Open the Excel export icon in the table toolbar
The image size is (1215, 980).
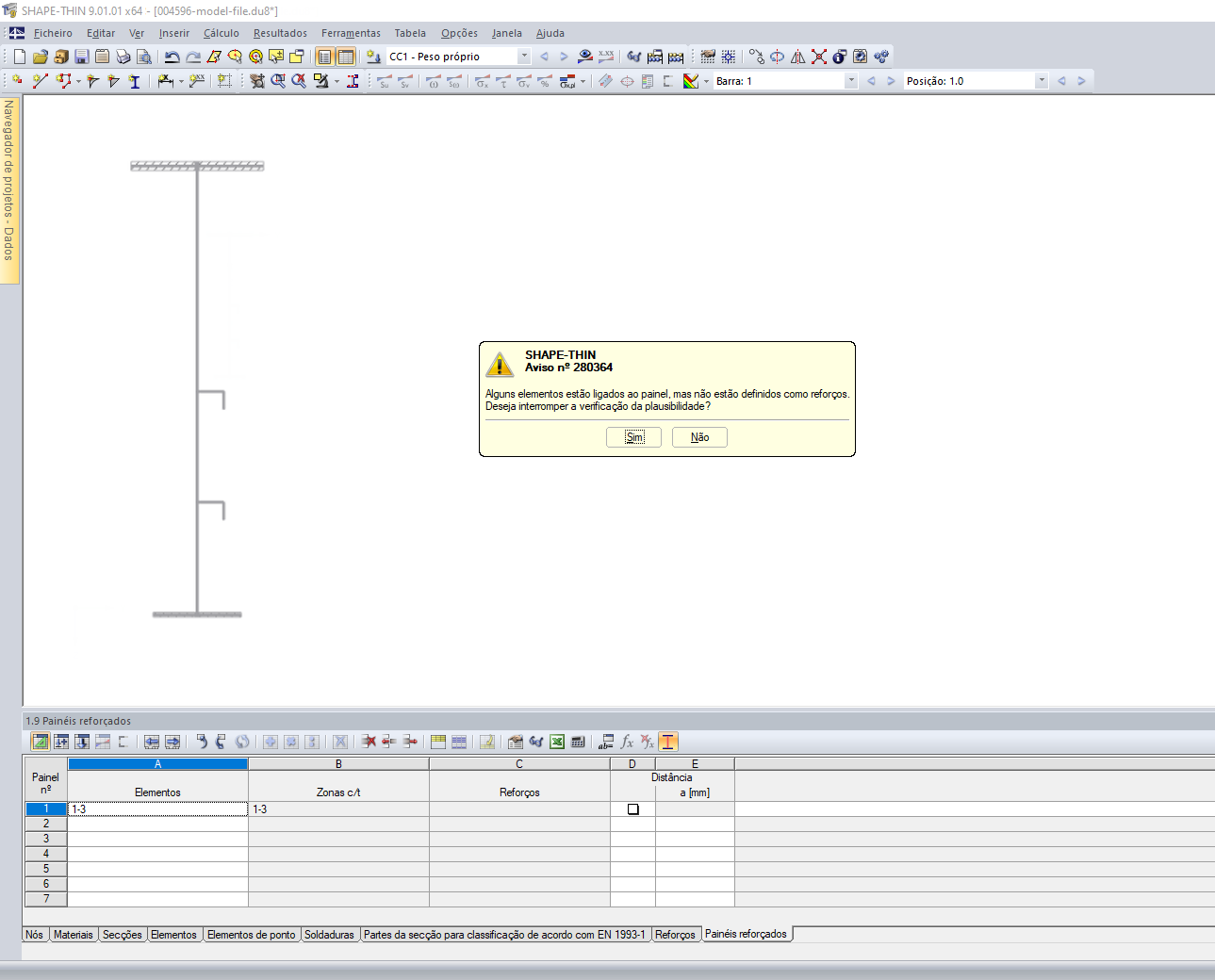click(557, 742)
